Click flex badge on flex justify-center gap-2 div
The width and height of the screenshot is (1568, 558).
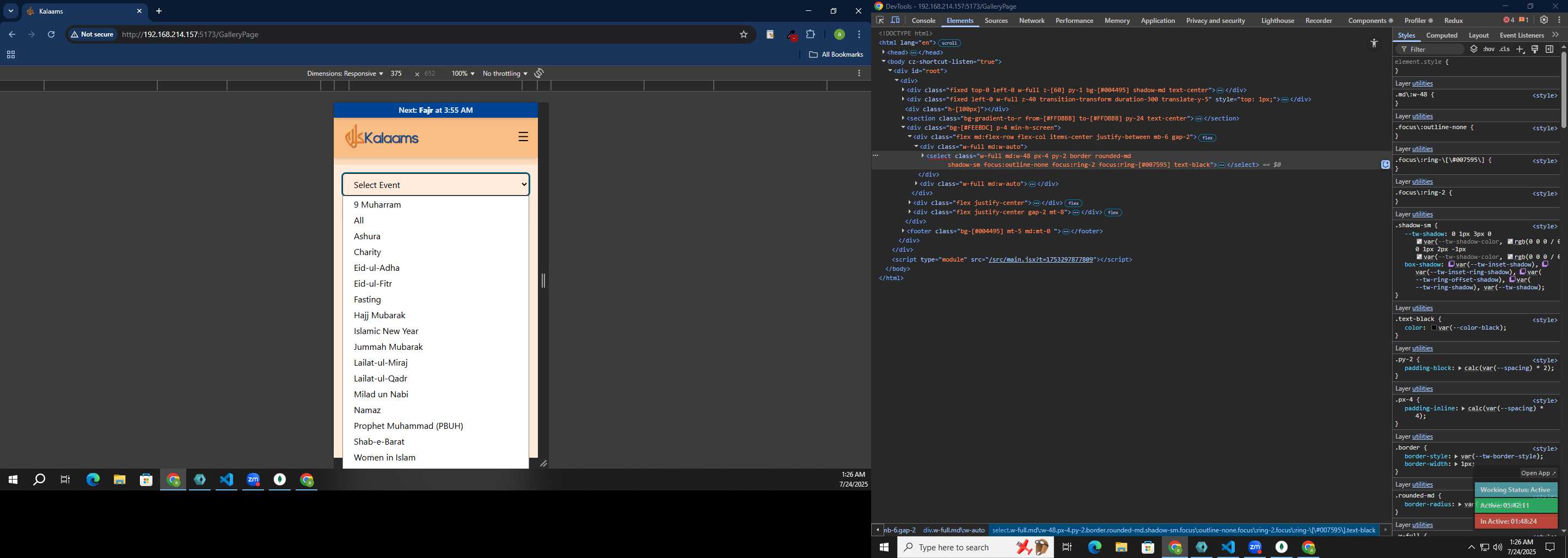(x=1113, y=213)
